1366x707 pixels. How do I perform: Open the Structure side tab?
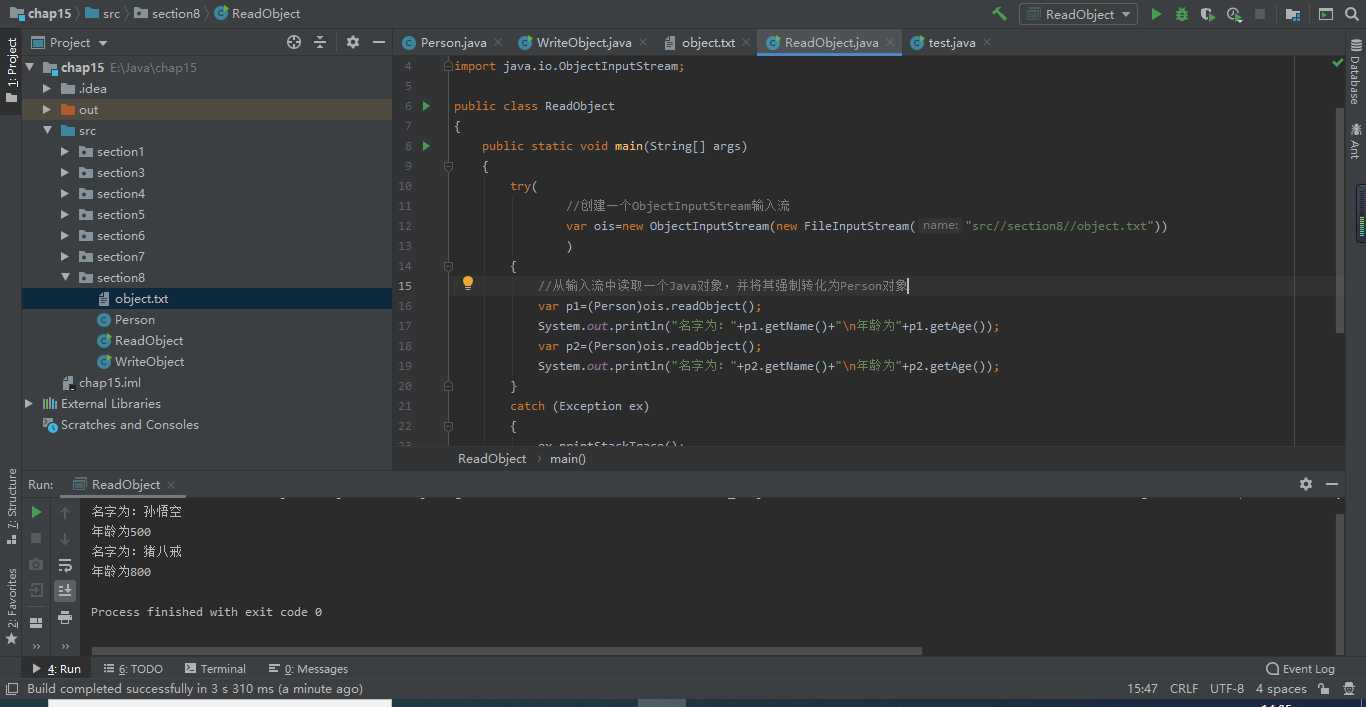(x=11, y=506)
